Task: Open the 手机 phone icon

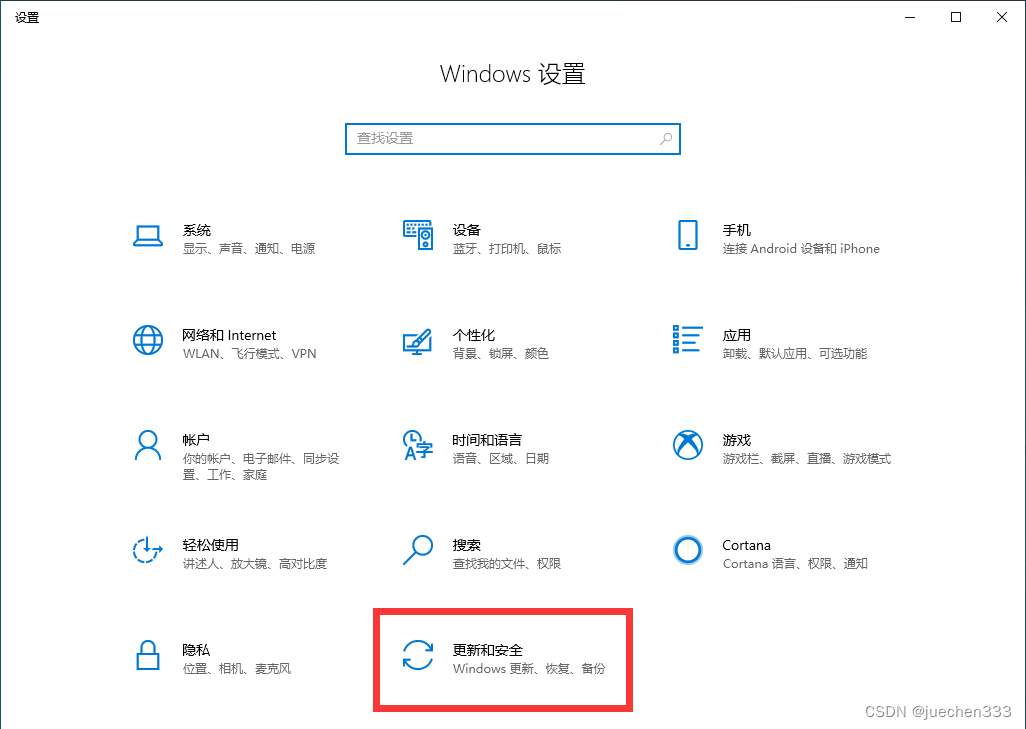Action: click(688, 235)
